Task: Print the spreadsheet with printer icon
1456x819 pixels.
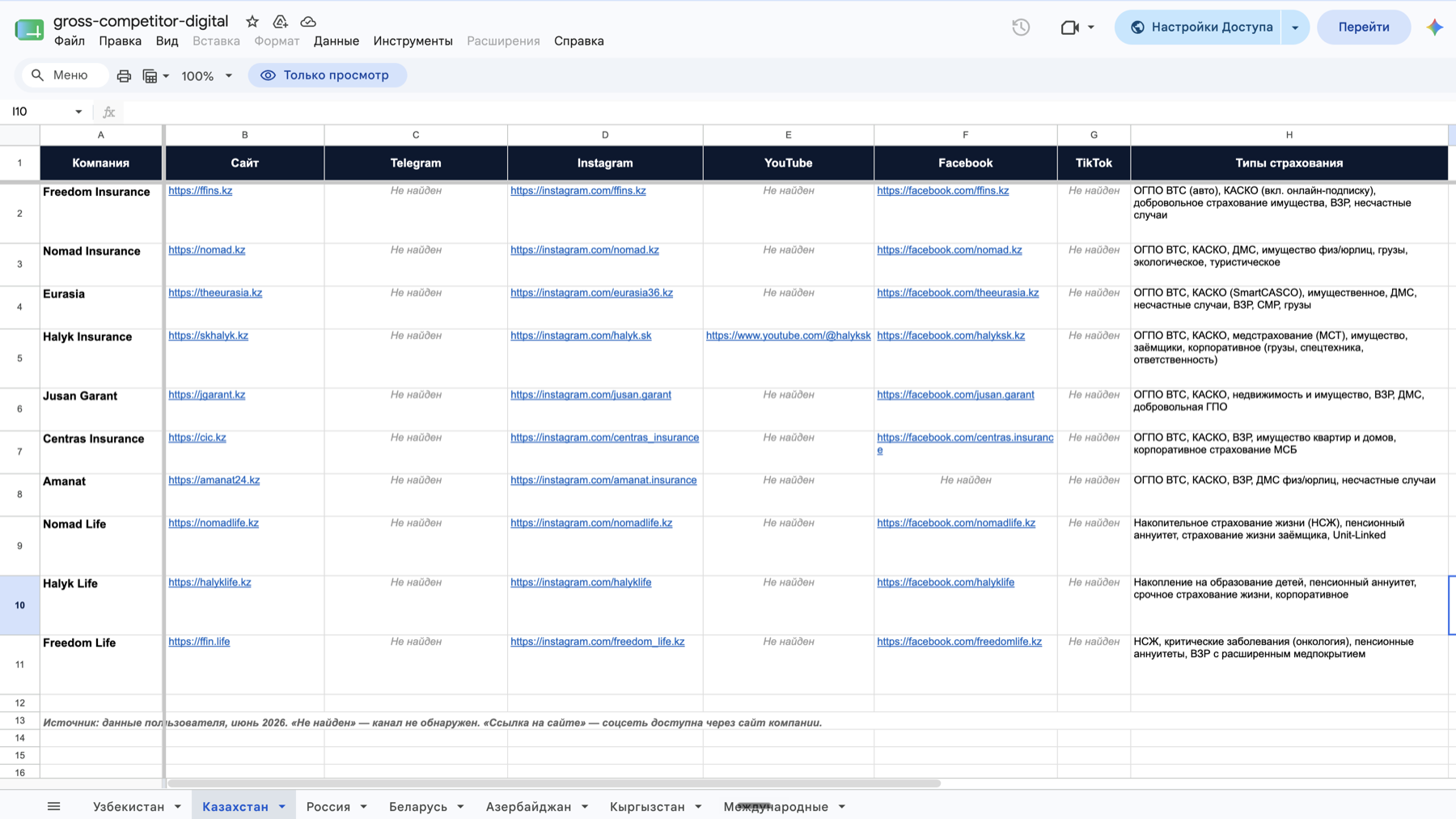Action: click(124, 76)
